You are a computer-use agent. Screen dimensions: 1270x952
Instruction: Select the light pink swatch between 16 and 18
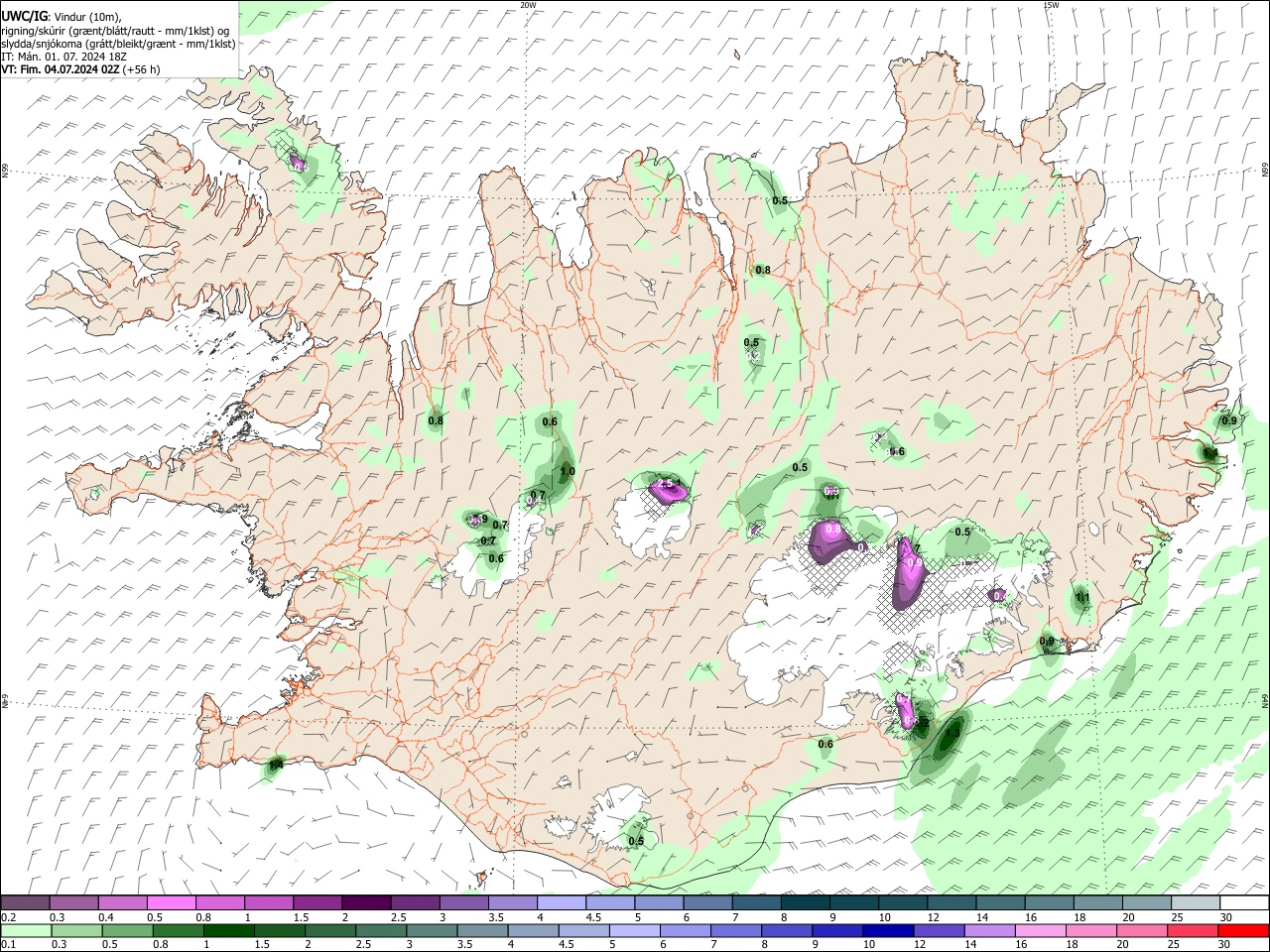click(x=1039, y=930)
